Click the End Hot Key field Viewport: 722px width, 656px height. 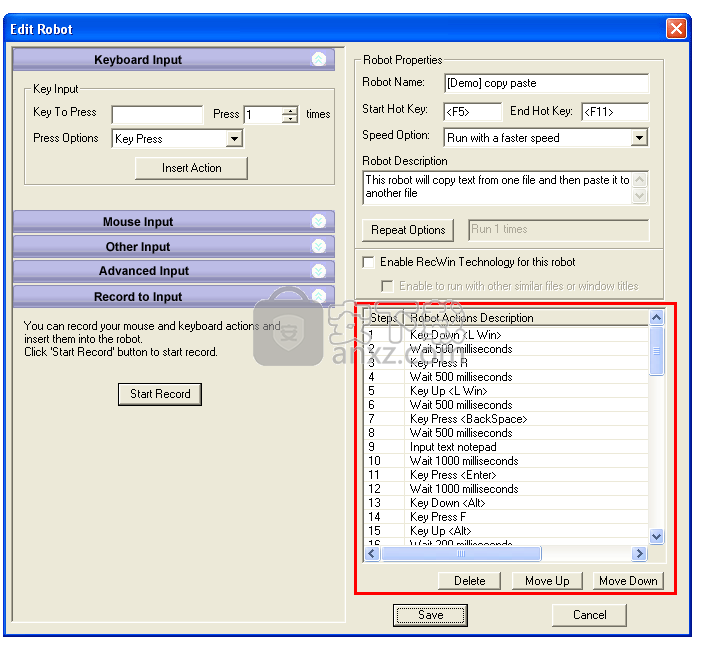click(x=615, y=112)
